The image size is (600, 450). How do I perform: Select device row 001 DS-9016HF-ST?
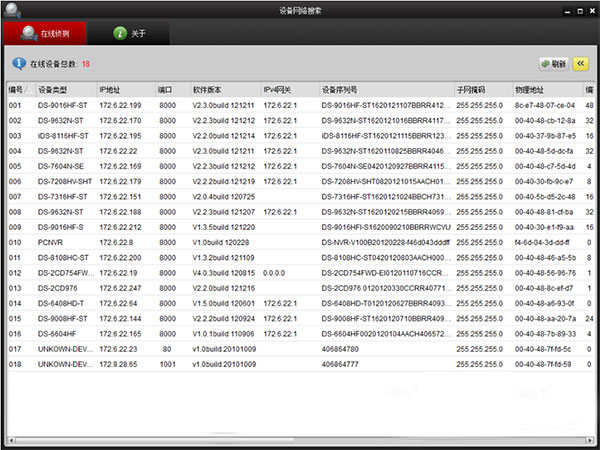pyautogui.click(x=300, y=105)
